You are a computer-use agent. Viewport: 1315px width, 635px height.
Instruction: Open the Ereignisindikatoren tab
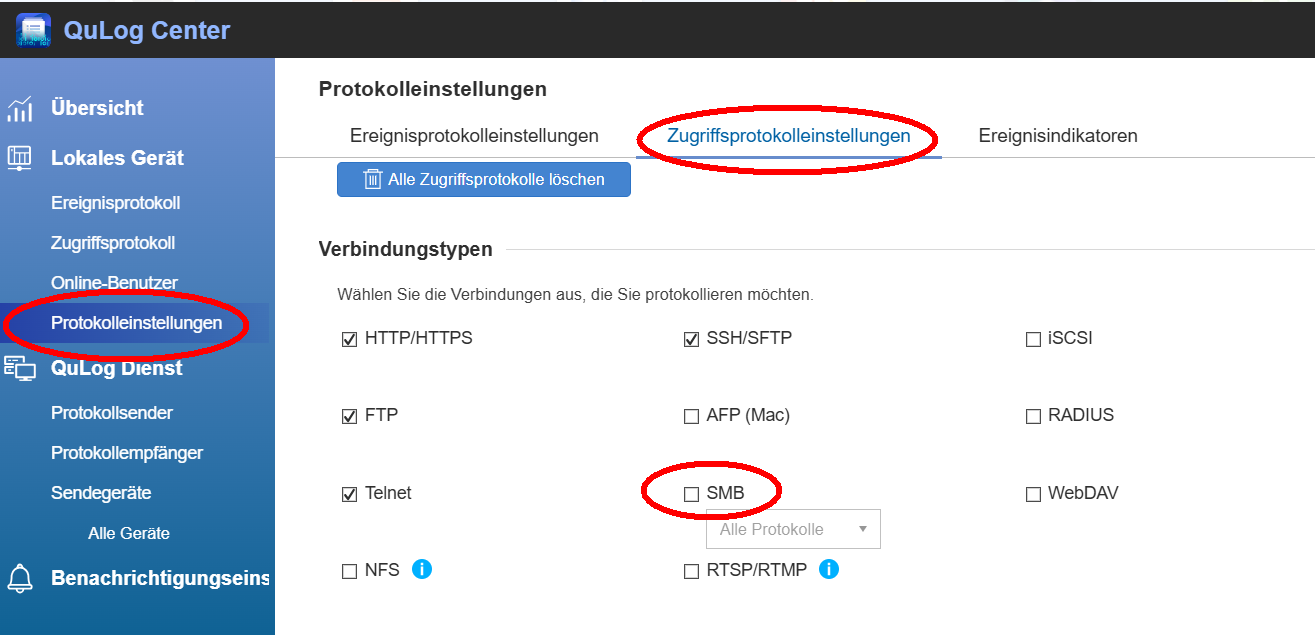1058,136
